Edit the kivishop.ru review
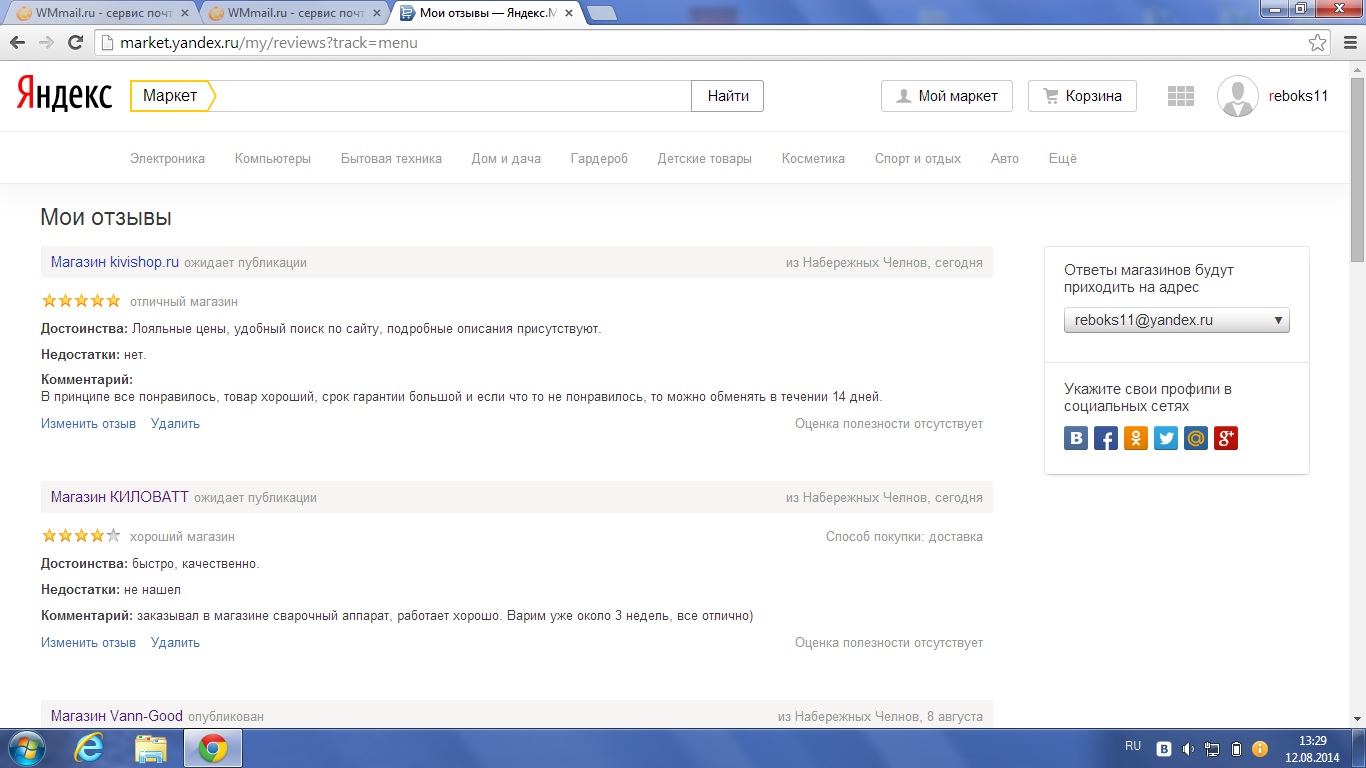 pyautogui.click(x=88, y=424)
